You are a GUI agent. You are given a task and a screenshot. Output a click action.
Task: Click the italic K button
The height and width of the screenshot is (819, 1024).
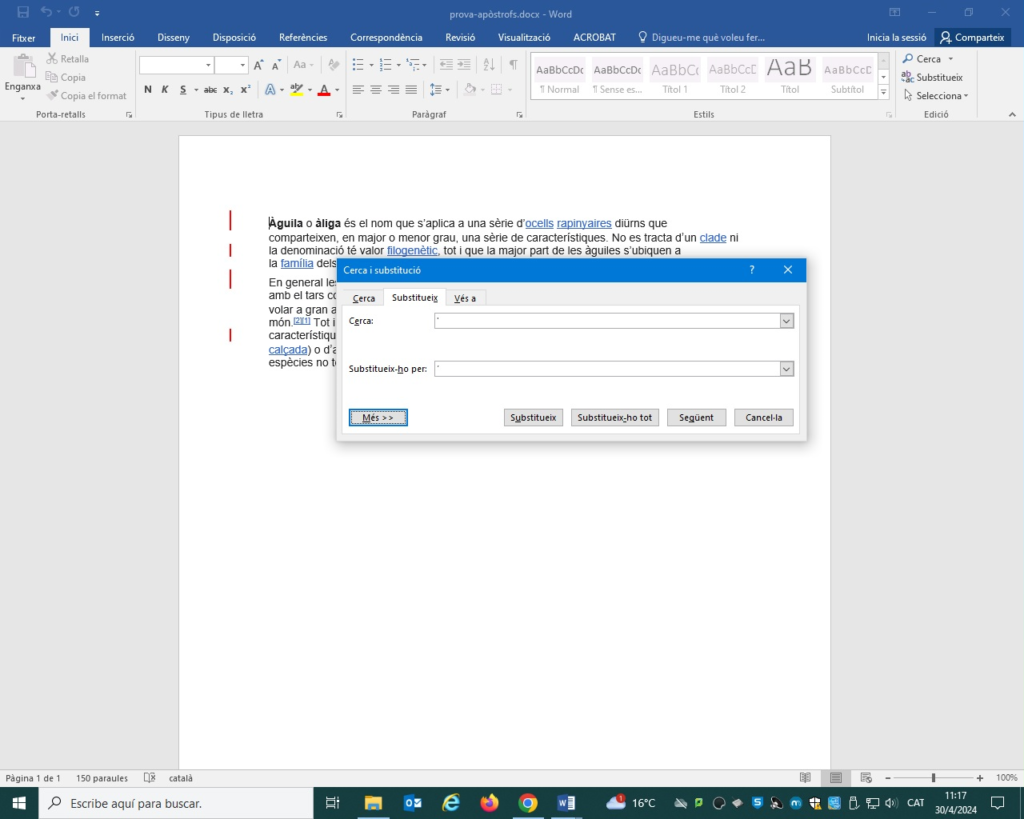tap(165, 90)
